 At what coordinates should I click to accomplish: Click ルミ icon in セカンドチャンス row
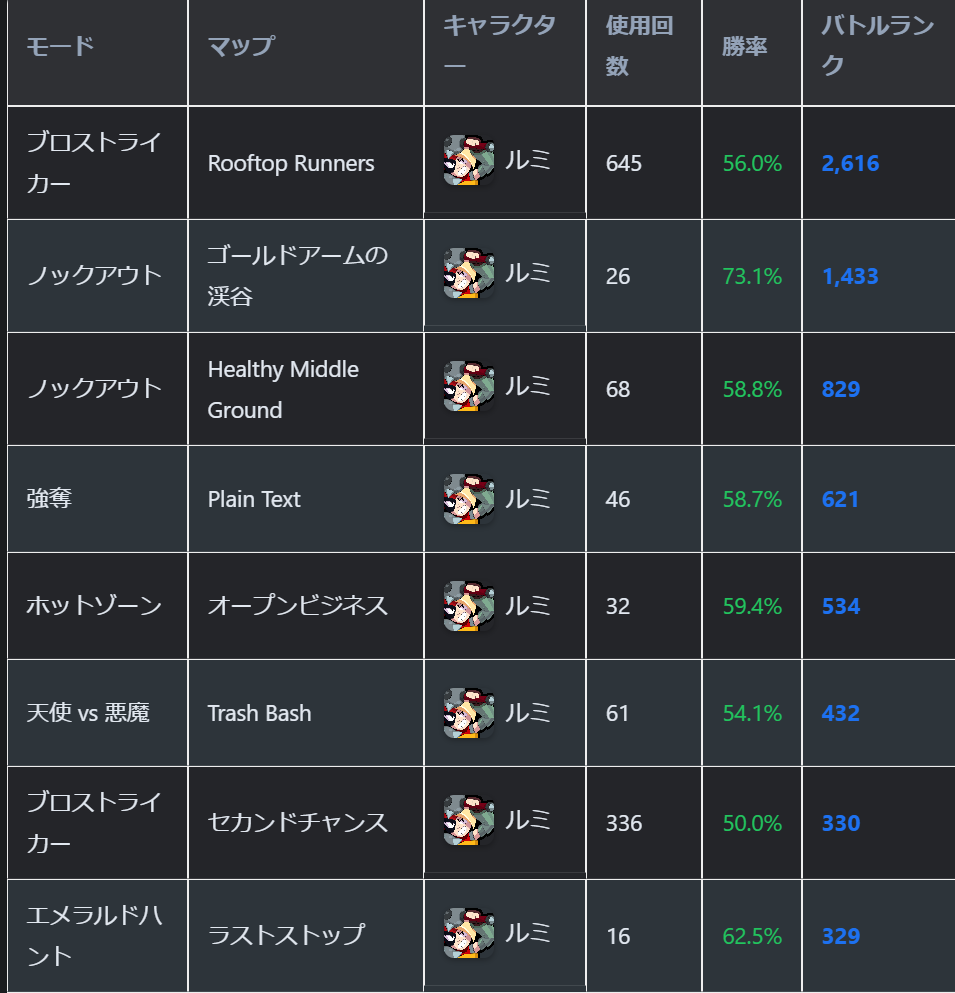469,820
